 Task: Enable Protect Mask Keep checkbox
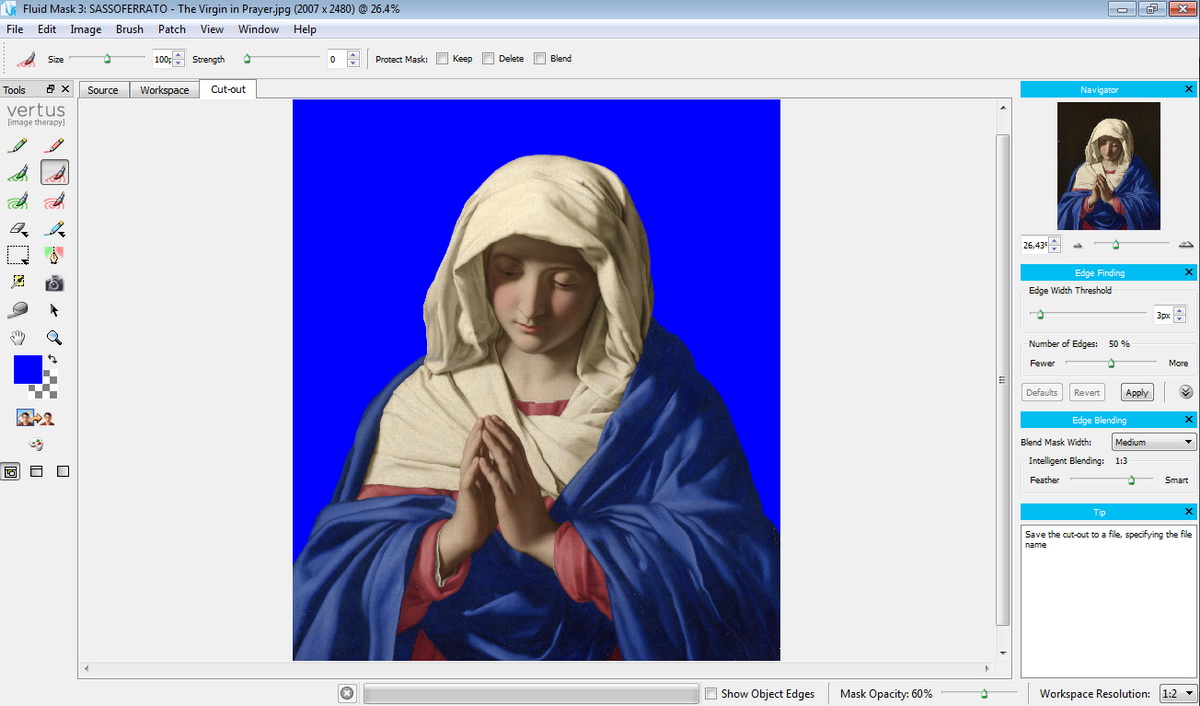(441, 59)
